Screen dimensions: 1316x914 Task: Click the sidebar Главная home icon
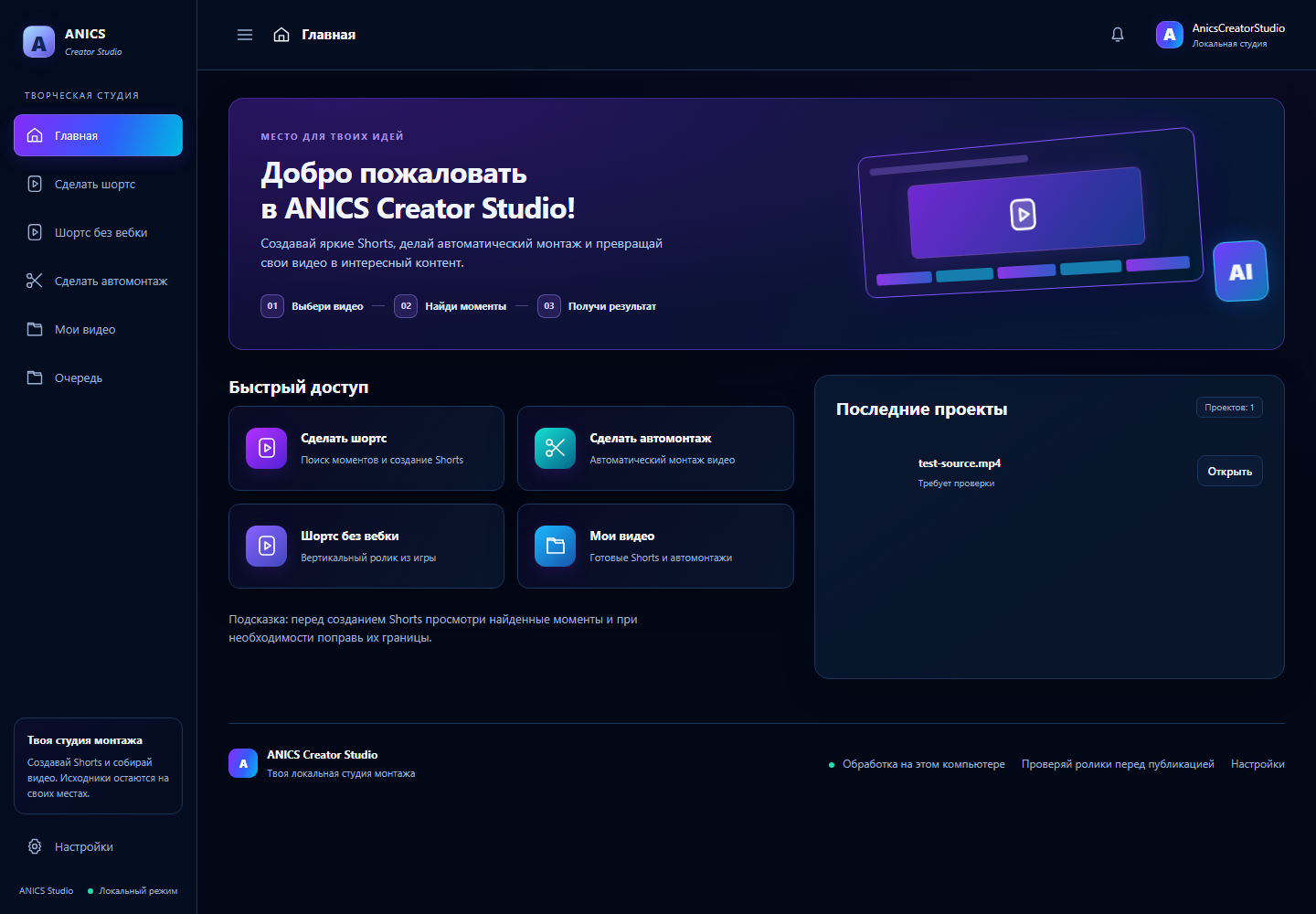[x=35, y=135]
